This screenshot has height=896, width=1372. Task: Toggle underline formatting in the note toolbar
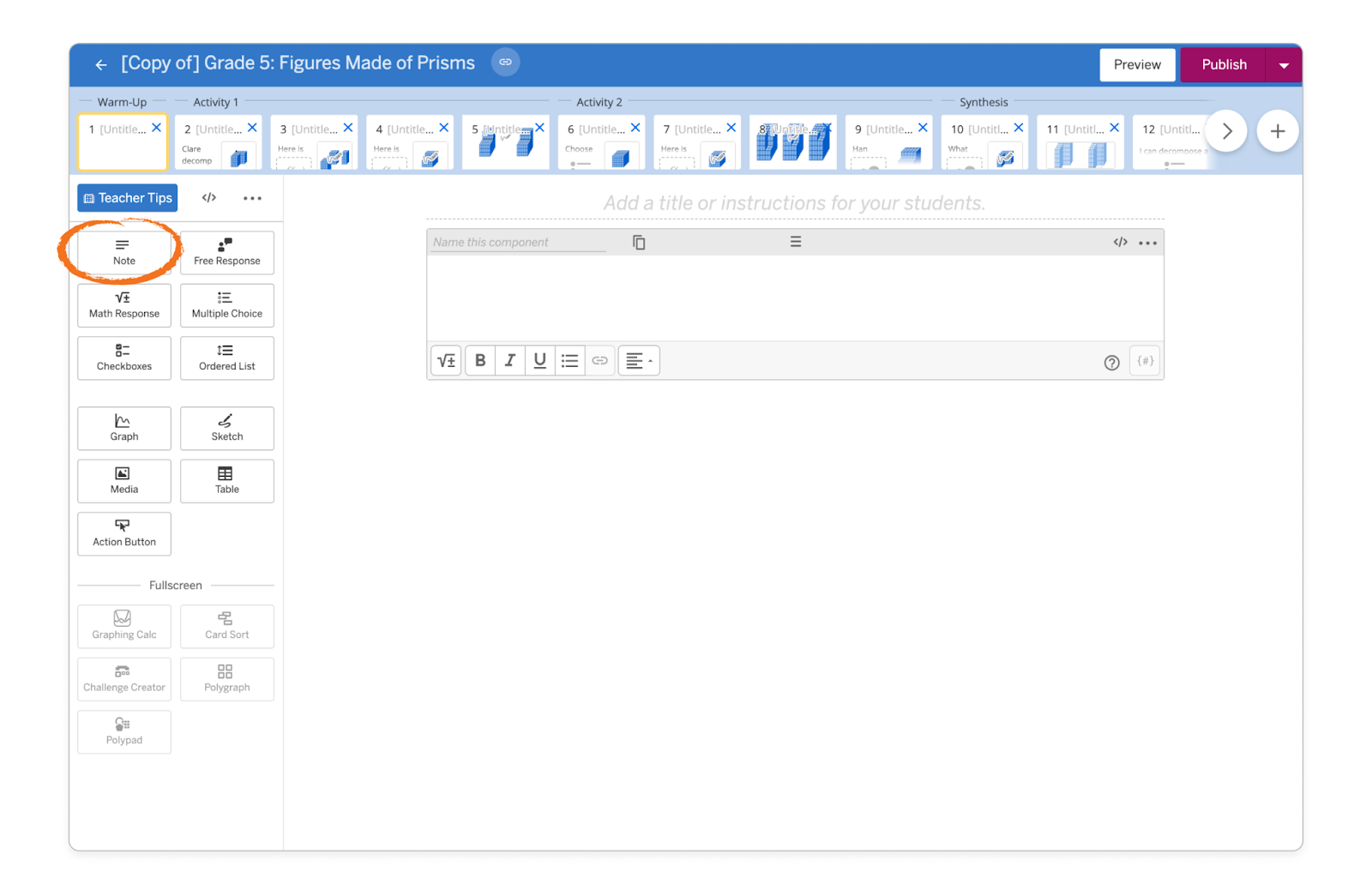pyautogui.click(x=539, y=361)
